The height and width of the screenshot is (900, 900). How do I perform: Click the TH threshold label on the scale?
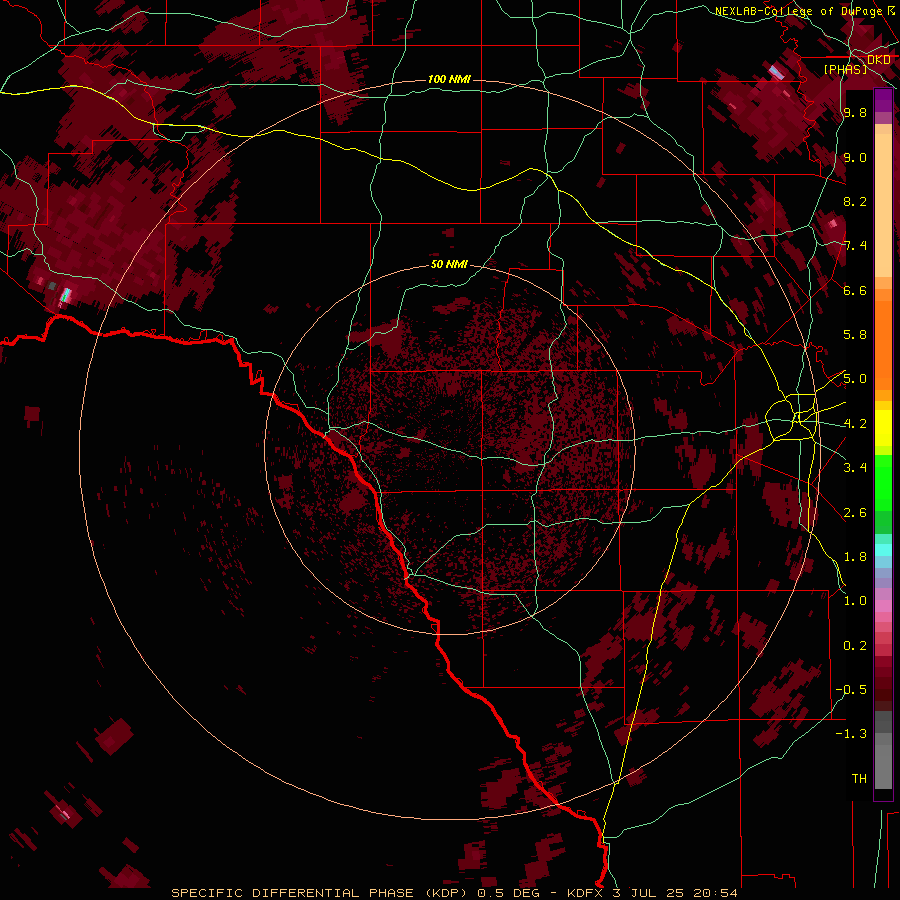[859, 778]
